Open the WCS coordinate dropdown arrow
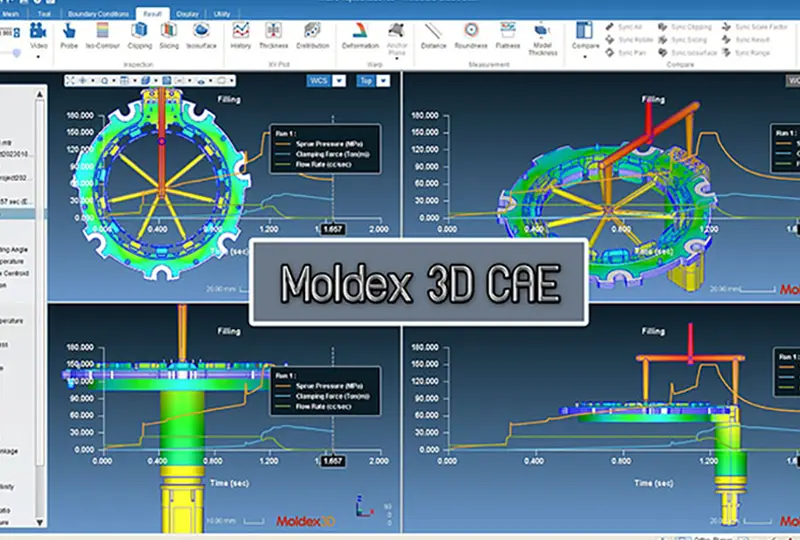800x540 pixels. [x=339, y=81]
